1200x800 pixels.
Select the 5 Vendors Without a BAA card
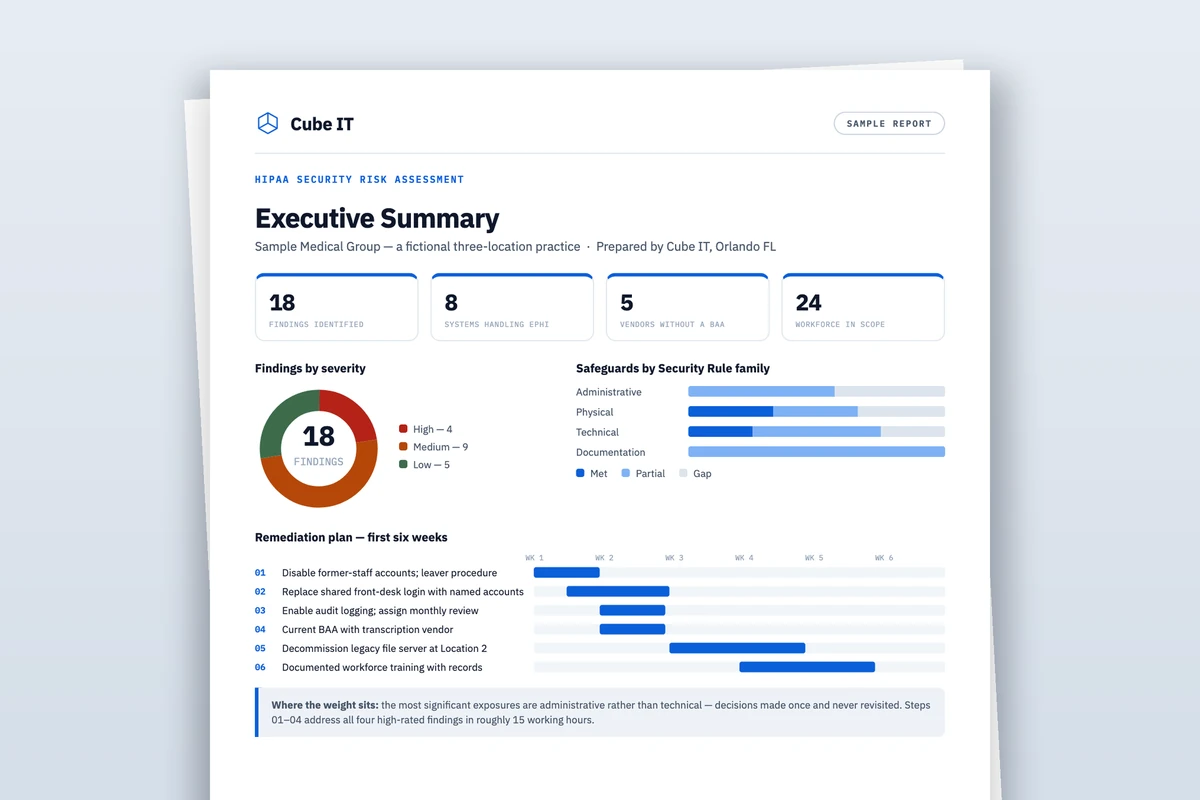coord(688,307)
